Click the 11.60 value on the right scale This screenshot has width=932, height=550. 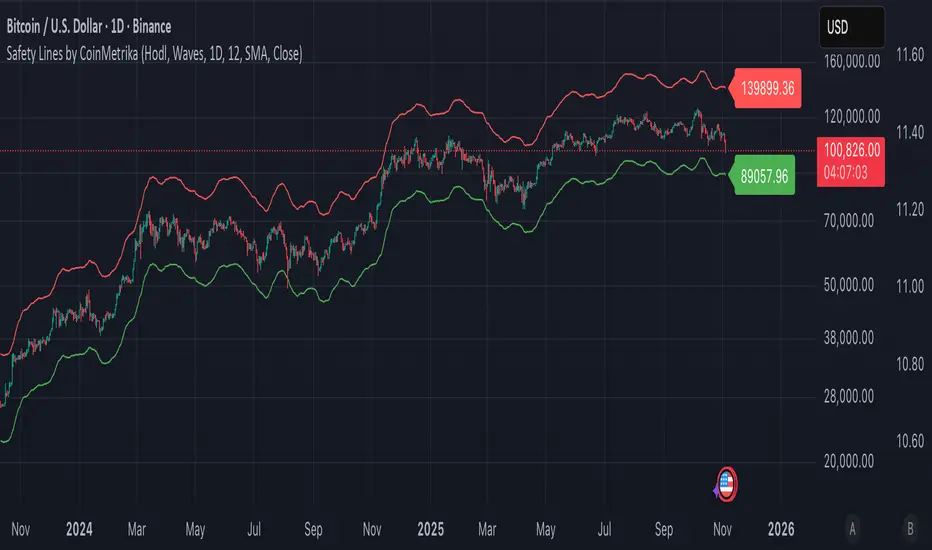[x=908, y=56]
